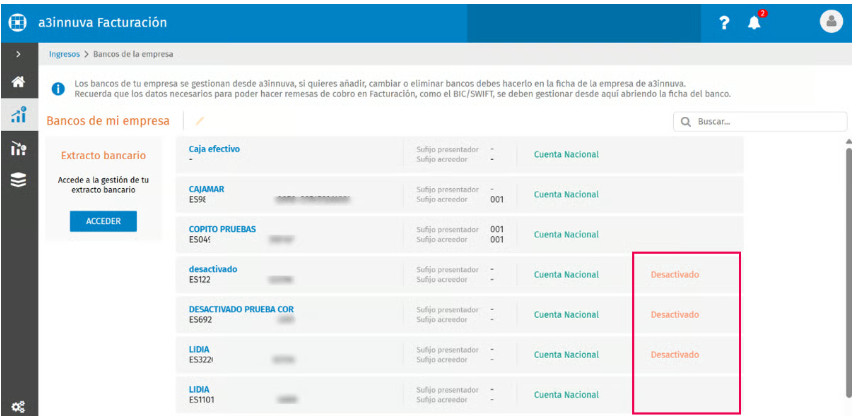Click Ingresos breadcrumb link
Screen dimensions: 856x416
pyautogui.click(x=64, y=55)
